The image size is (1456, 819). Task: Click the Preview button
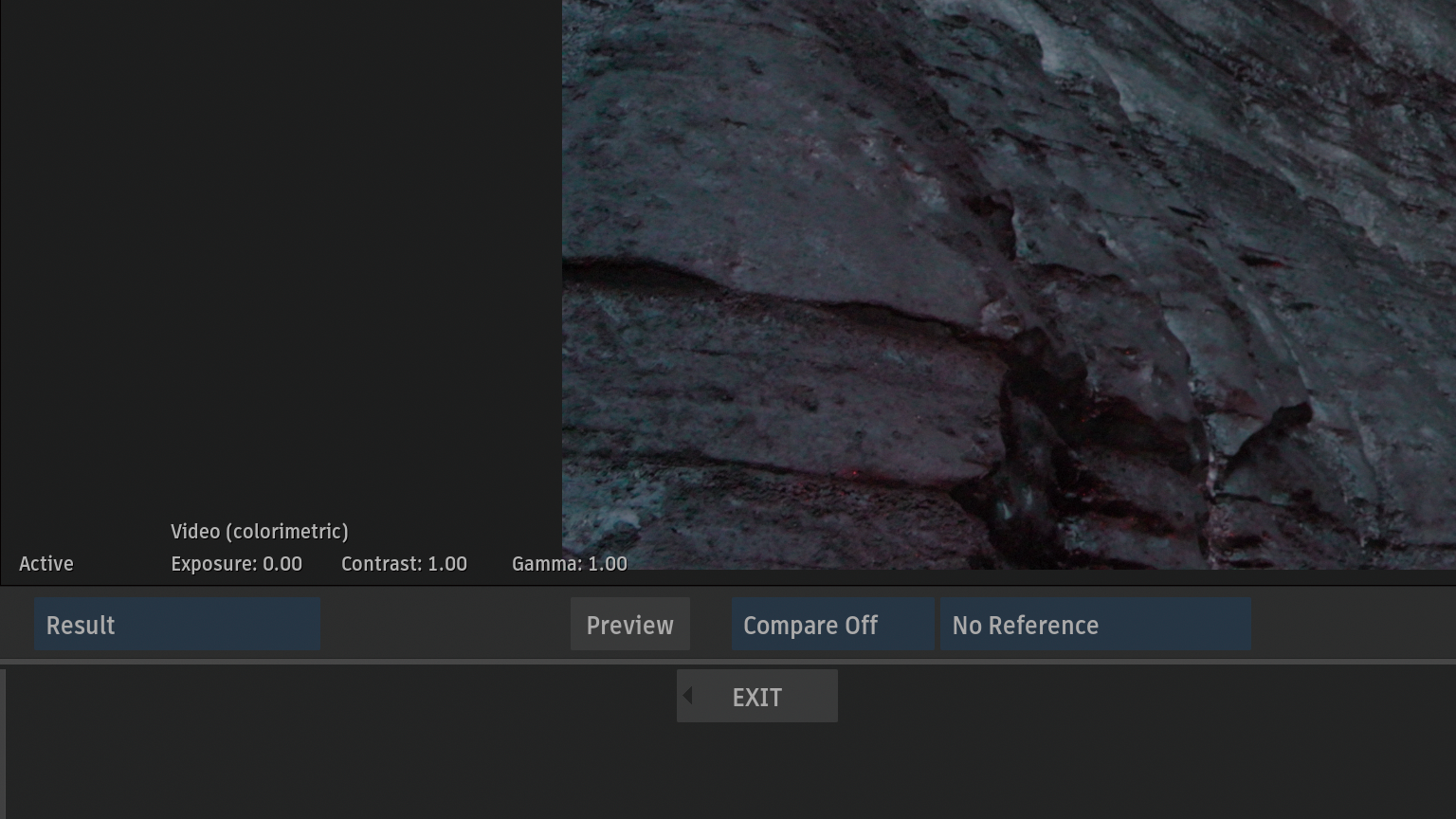630,625
